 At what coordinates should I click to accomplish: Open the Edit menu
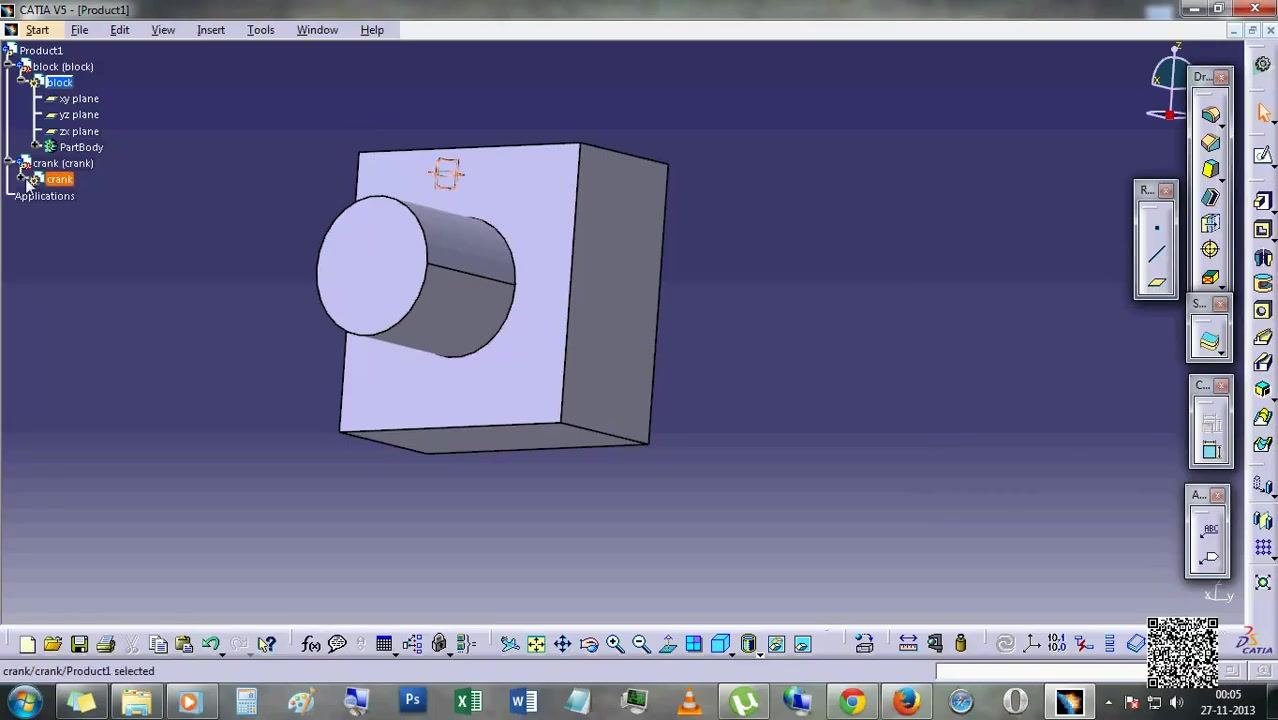point(120,30)
